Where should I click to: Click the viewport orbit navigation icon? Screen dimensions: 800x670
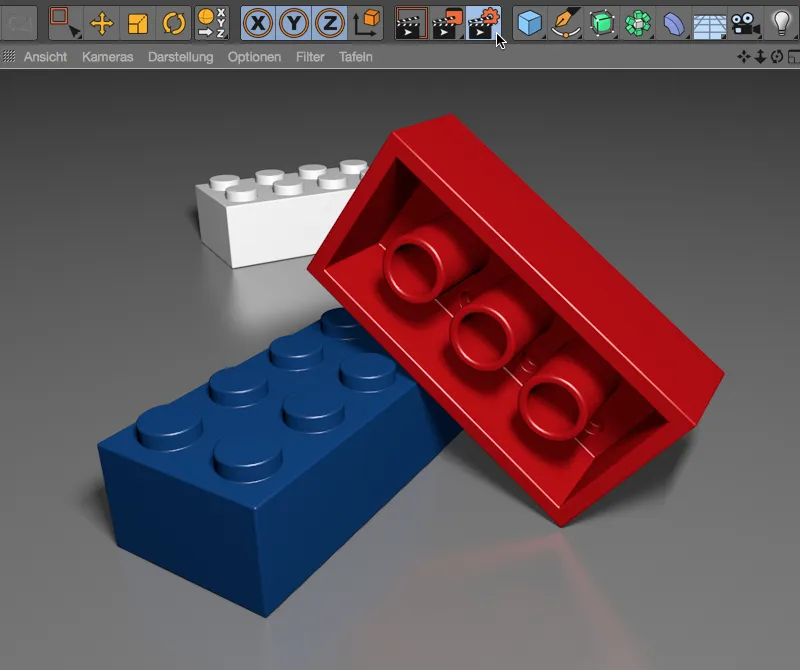[x=777, y=57]
